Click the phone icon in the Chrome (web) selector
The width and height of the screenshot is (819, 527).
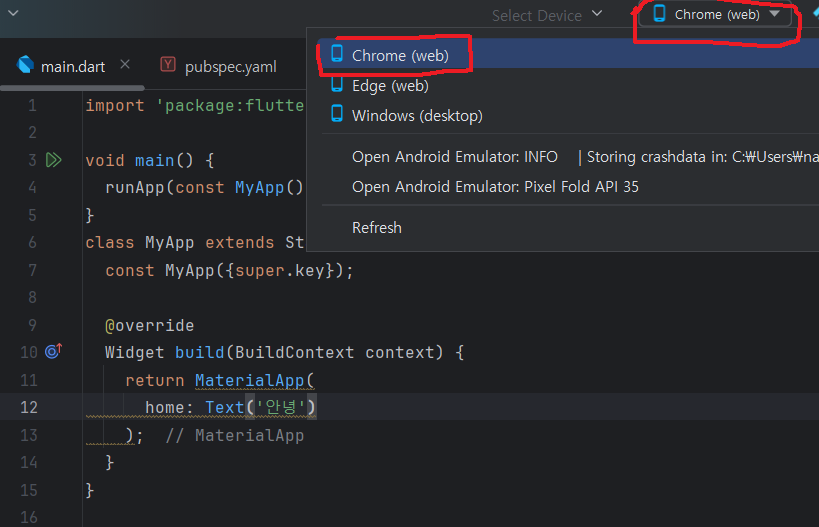(659, 13)
